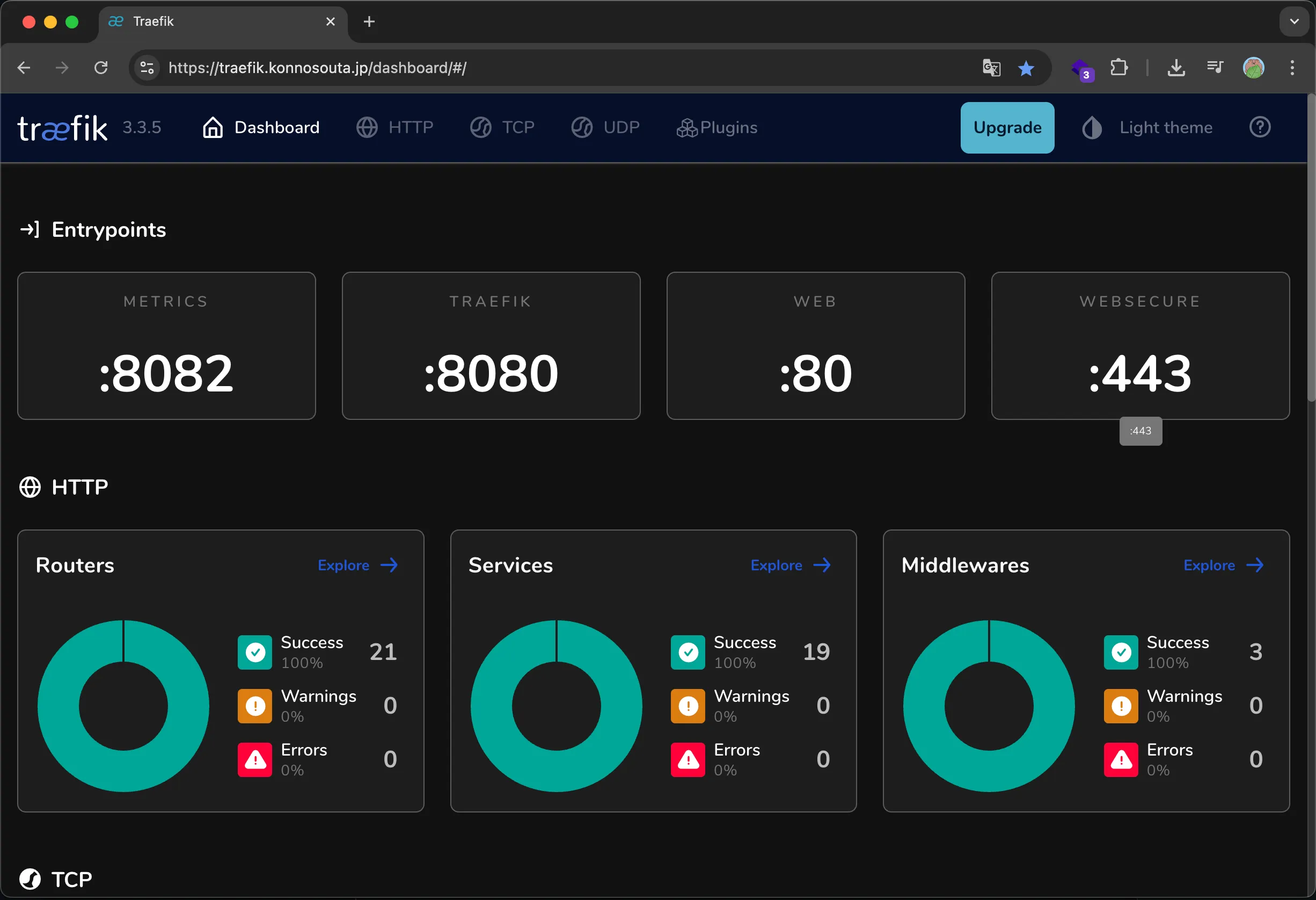The image size is (1316, 900).
Task: Click the site information icon beside URL
Action: pos(147,68)
